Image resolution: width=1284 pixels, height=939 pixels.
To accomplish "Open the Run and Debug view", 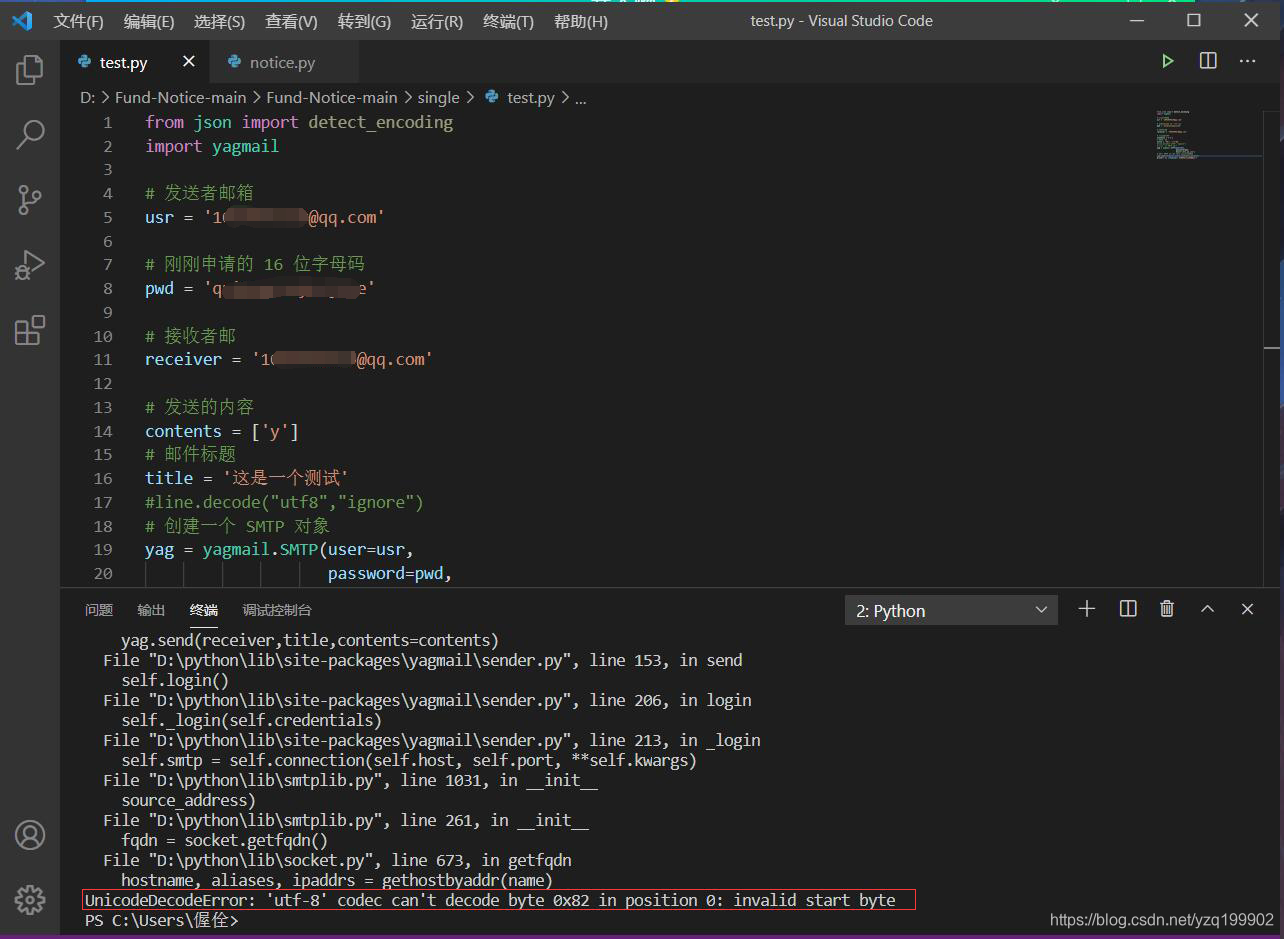I will click(30, 265).
